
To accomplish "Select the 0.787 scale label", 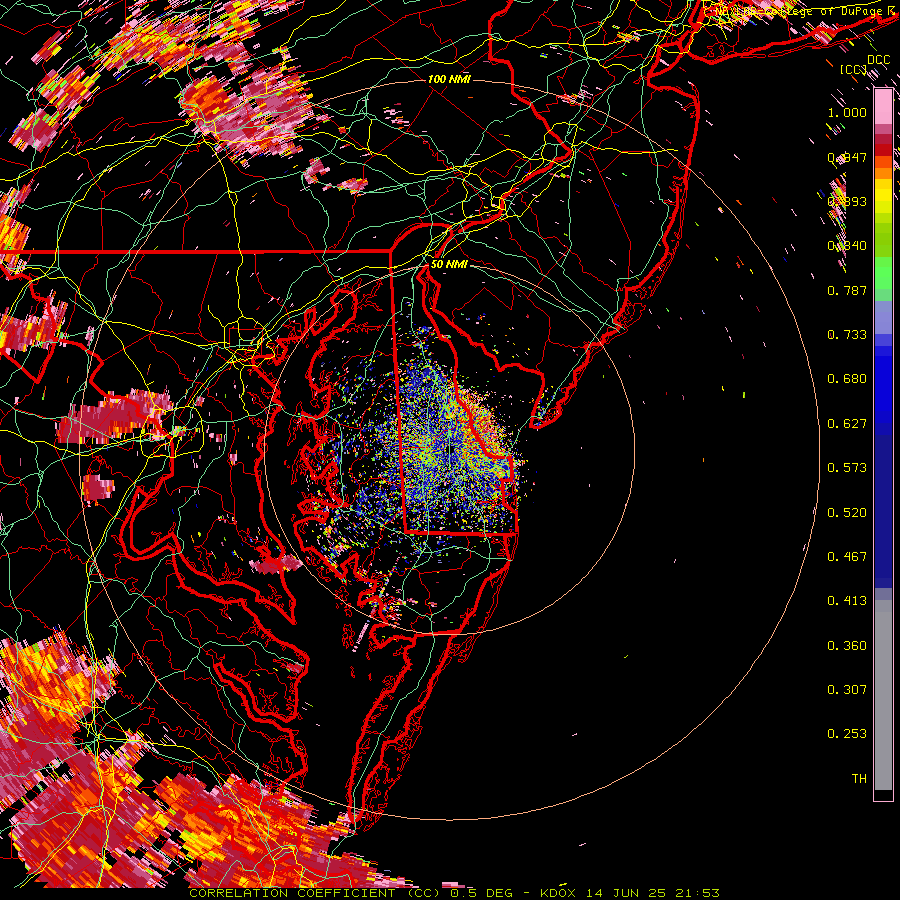I will pos(847,290).
